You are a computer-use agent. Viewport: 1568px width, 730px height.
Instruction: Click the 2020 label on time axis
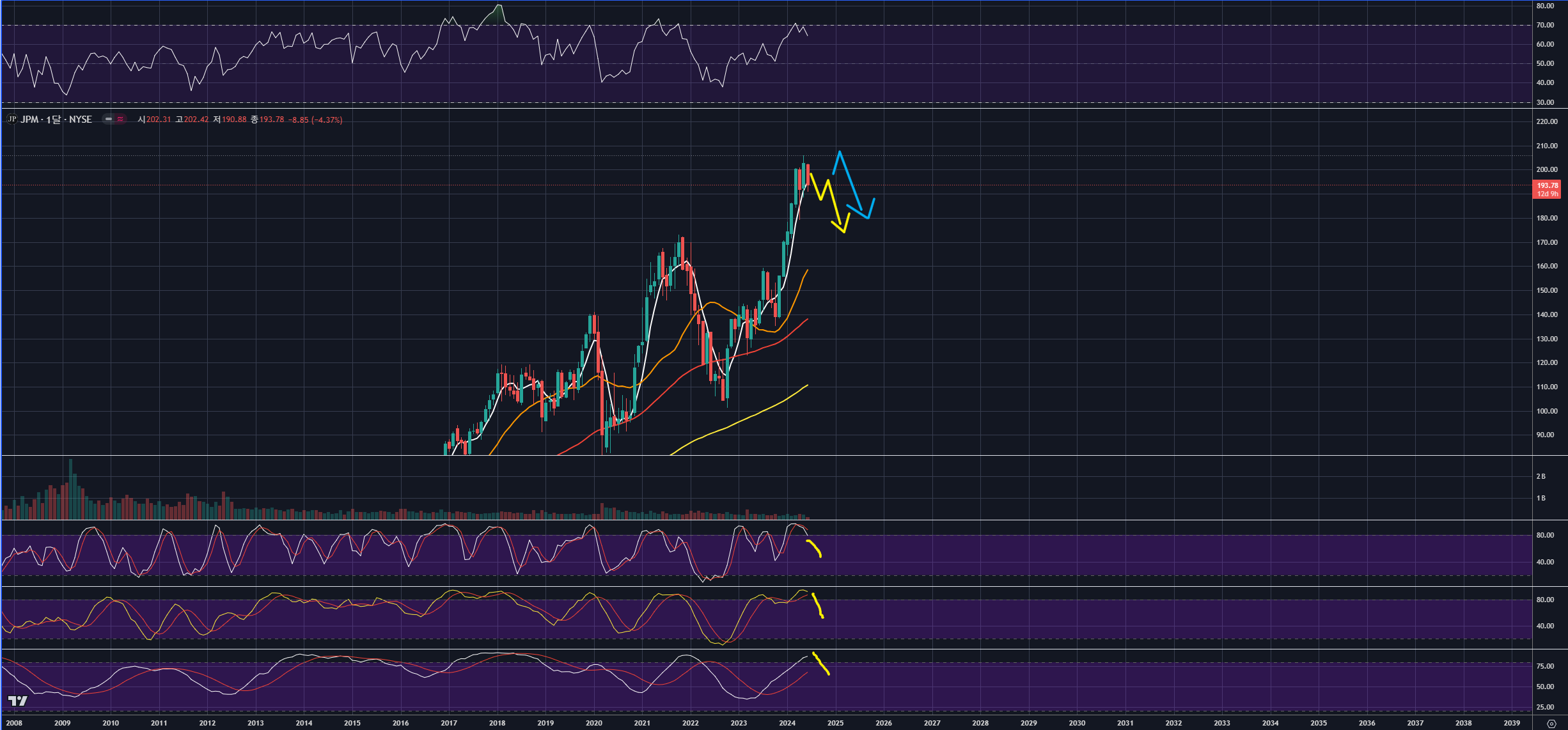pos(593,723)
